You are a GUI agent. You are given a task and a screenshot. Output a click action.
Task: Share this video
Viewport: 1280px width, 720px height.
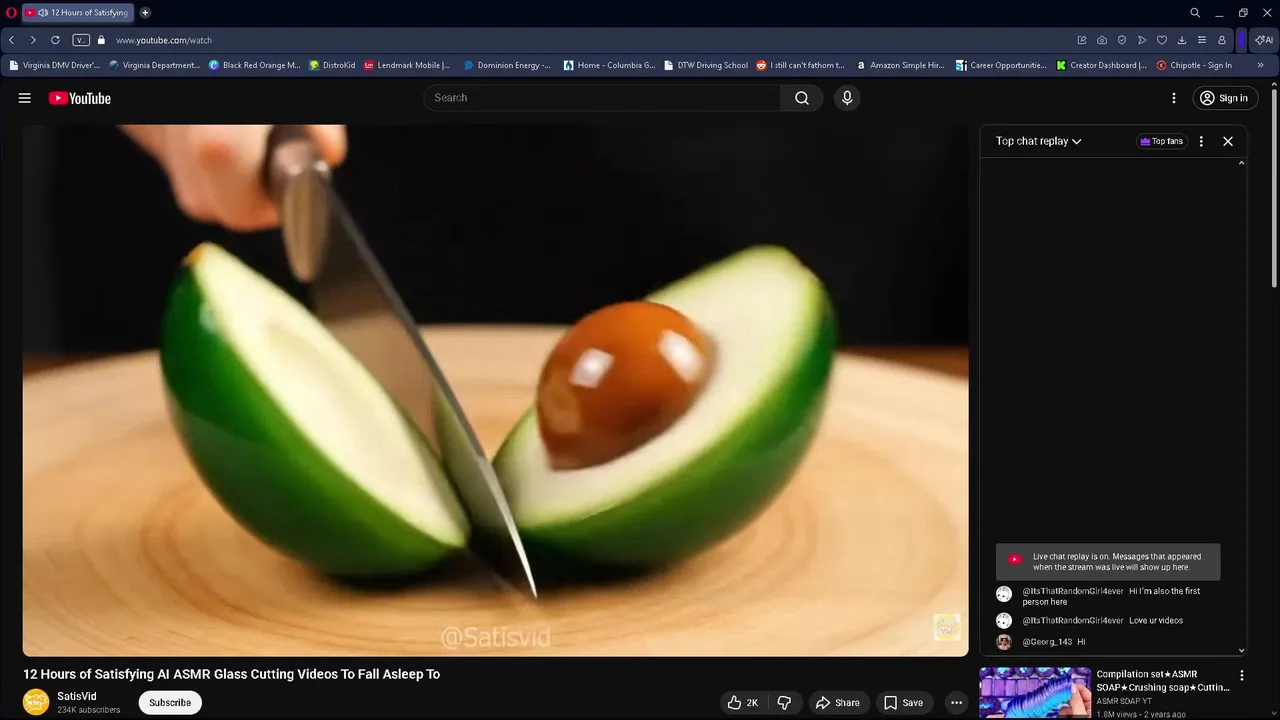tap(837, 703)
